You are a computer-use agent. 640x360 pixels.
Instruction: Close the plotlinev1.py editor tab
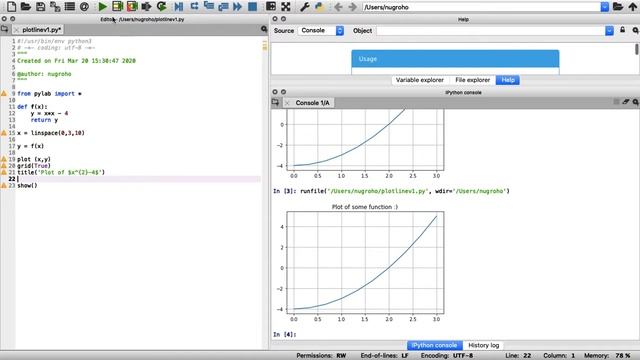tap(16, 30)
